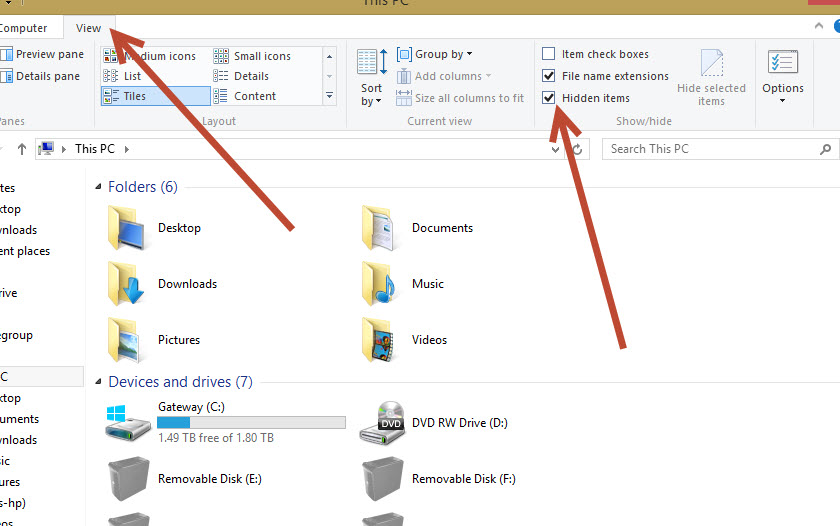Open the Desktop folder icon
The height and width of the screenshot is (526, 840).
click(x=127, y=228)
